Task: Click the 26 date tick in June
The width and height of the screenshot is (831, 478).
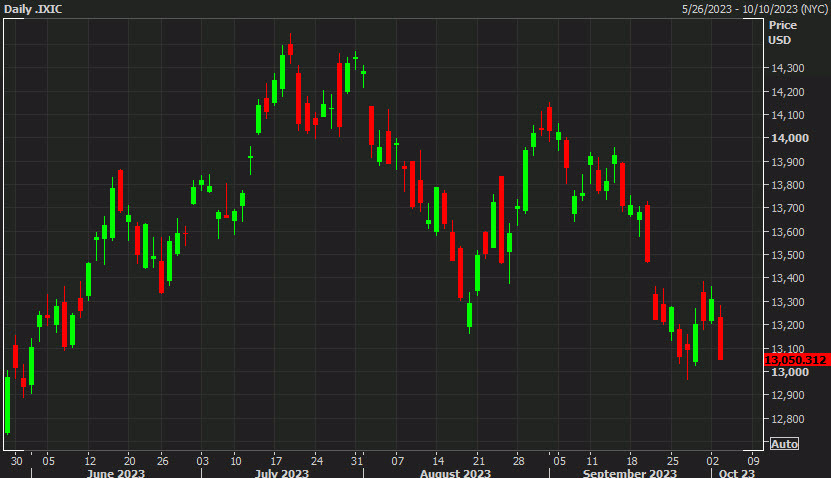Action: point(163,461)
